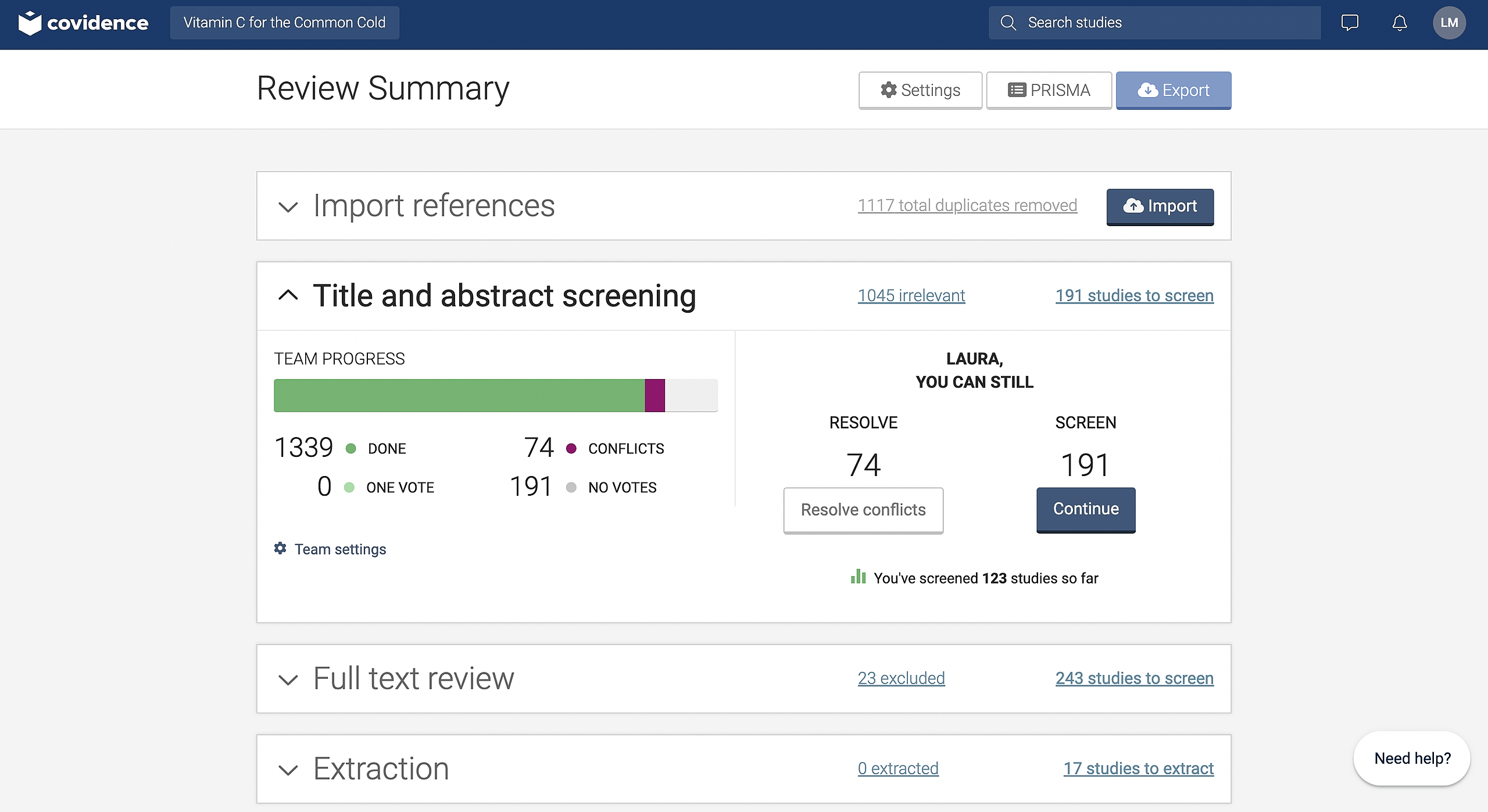
Task: Click the Covidence logo icon
Action: pyautogui.click(x=30, y=23)
